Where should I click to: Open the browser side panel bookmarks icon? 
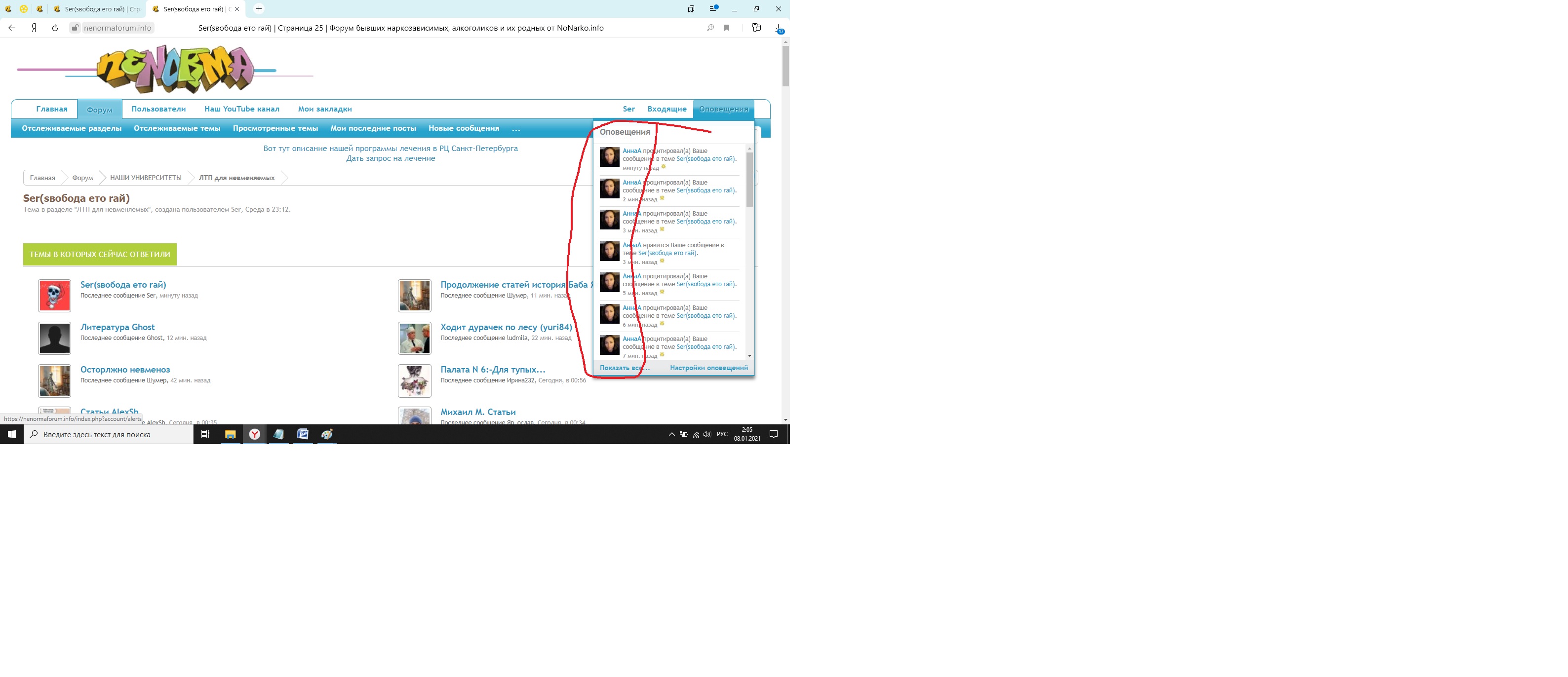click(x=691, y=9)
